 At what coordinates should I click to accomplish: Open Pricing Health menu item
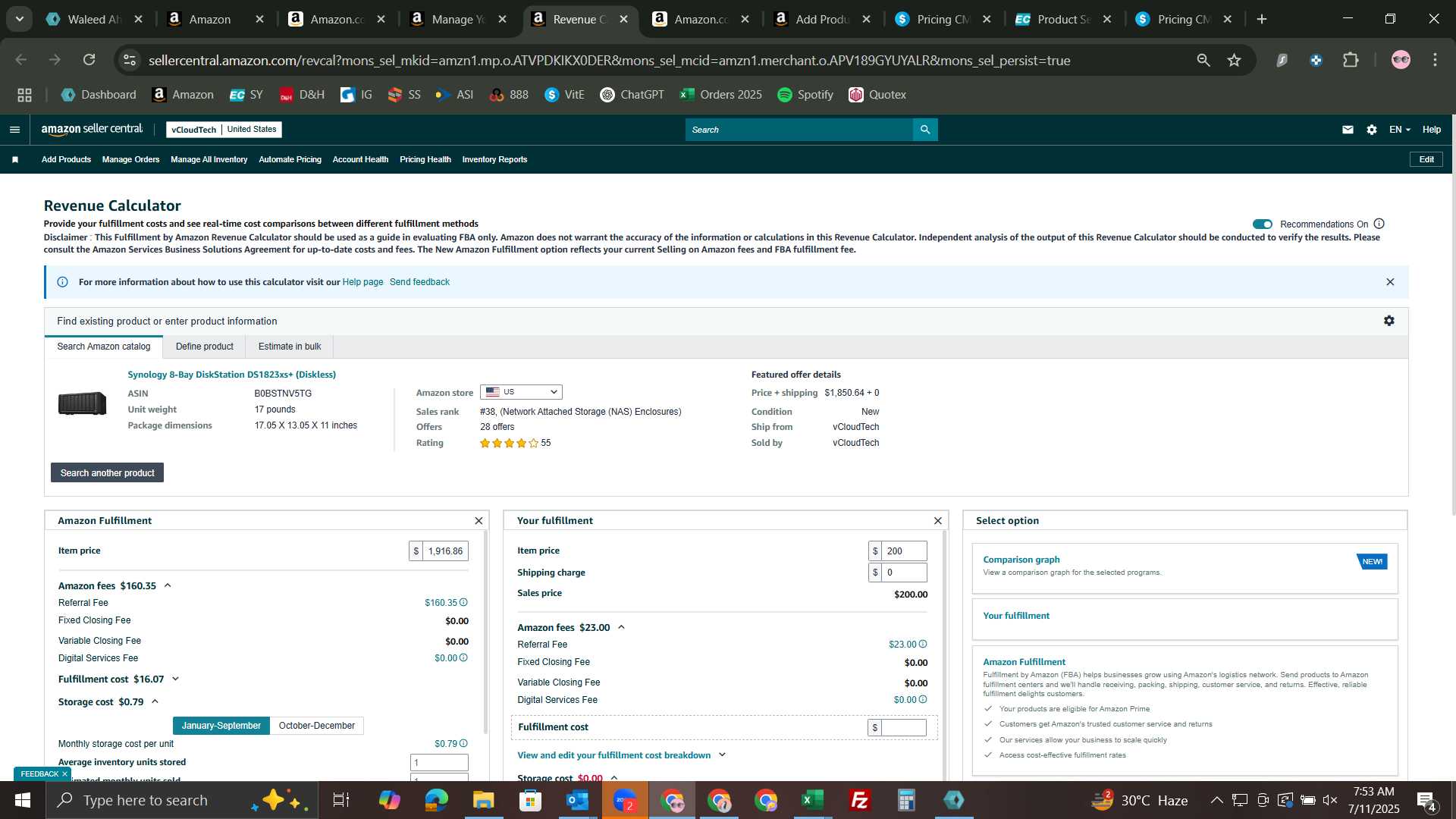click(x=425, y=160)
